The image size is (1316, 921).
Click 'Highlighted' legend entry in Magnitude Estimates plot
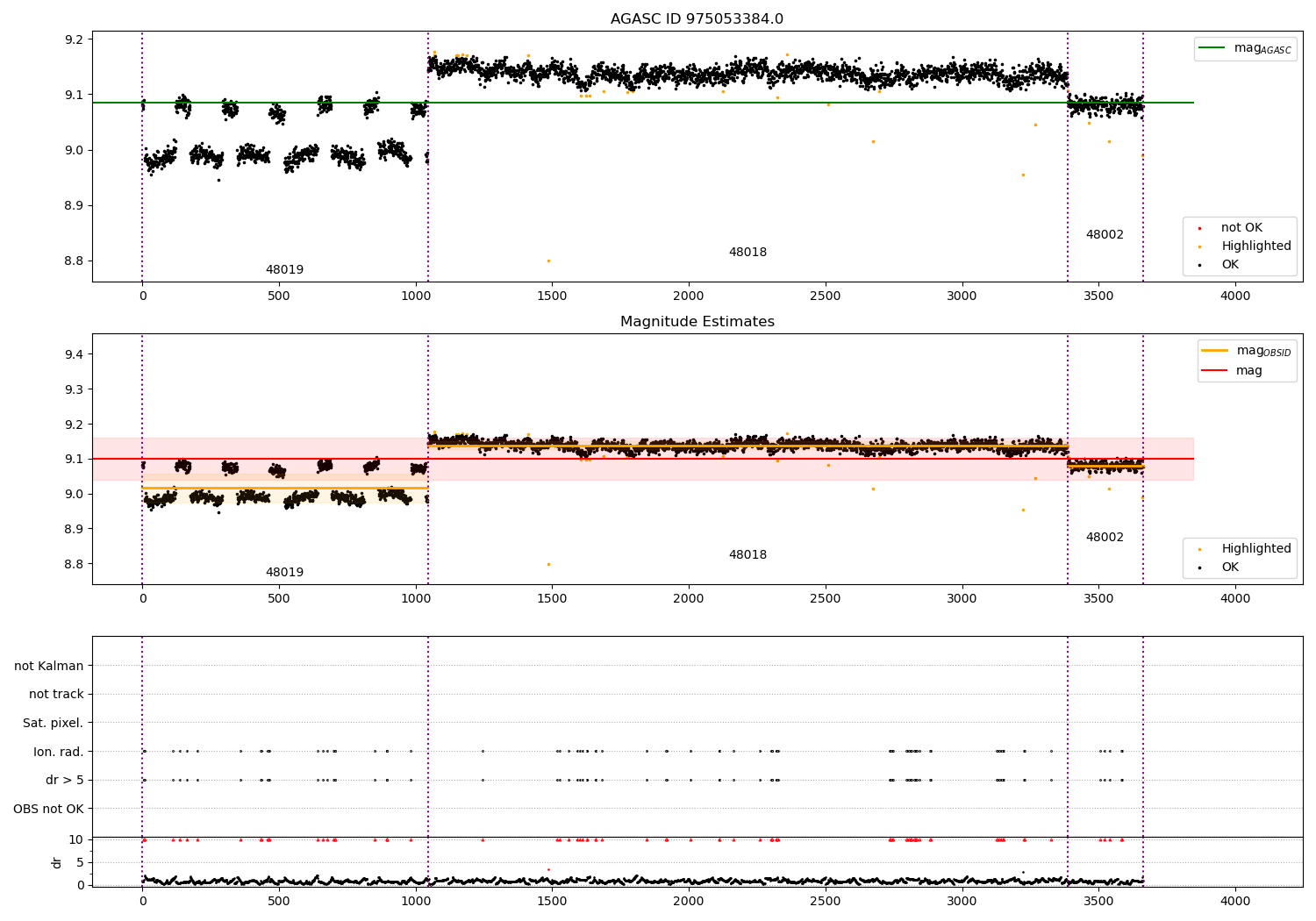click(1244, 549)
